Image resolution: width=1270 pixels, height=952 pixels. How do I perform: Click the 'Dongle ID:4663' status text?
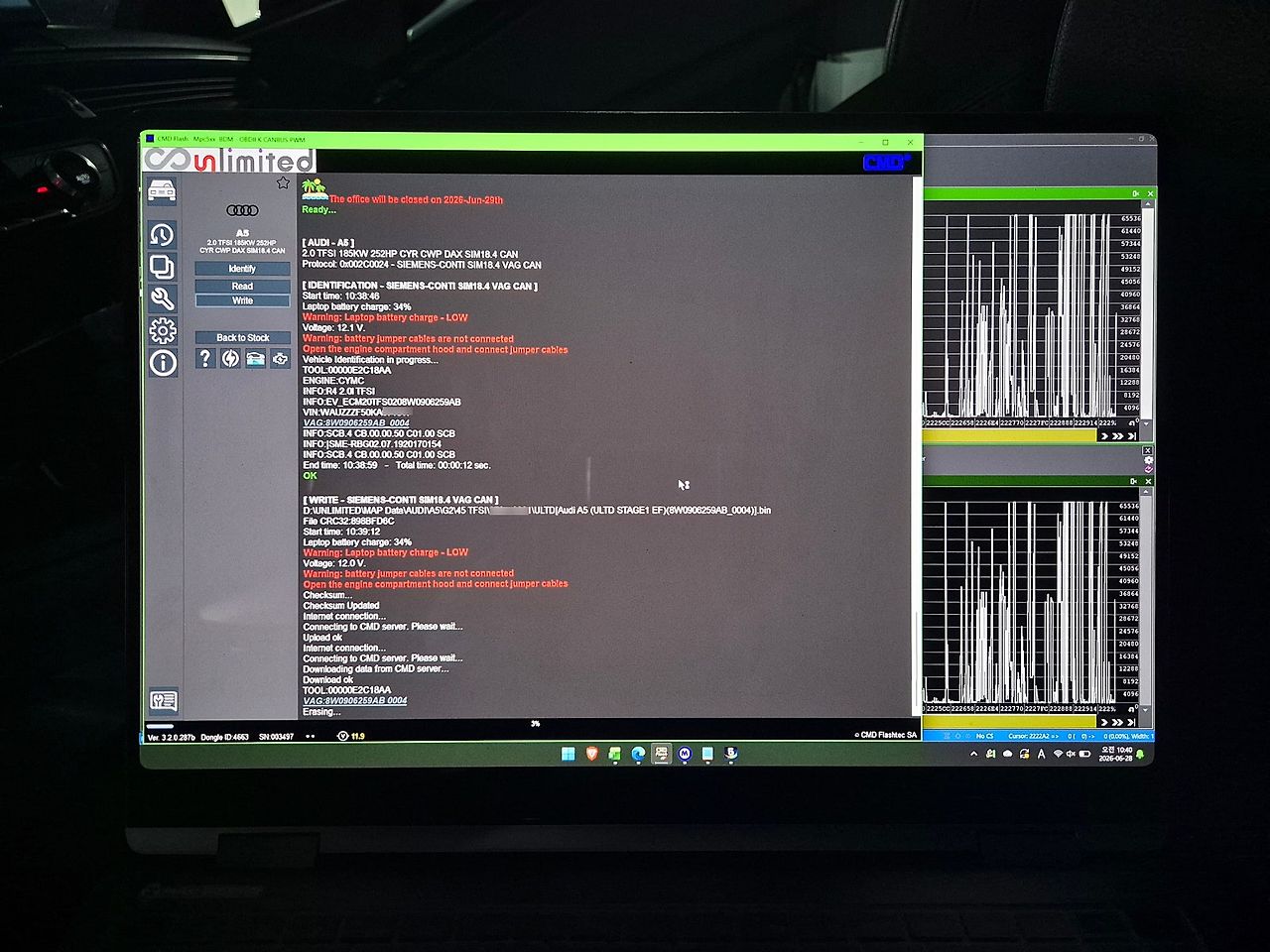(x=225, y=737)
